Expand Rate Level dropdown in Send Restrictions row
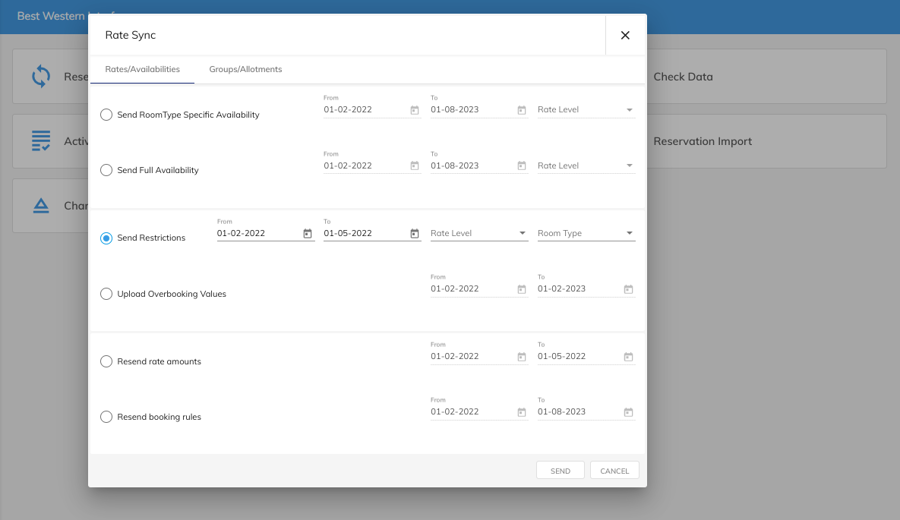The image size is (900, 520). coord(478,234)
